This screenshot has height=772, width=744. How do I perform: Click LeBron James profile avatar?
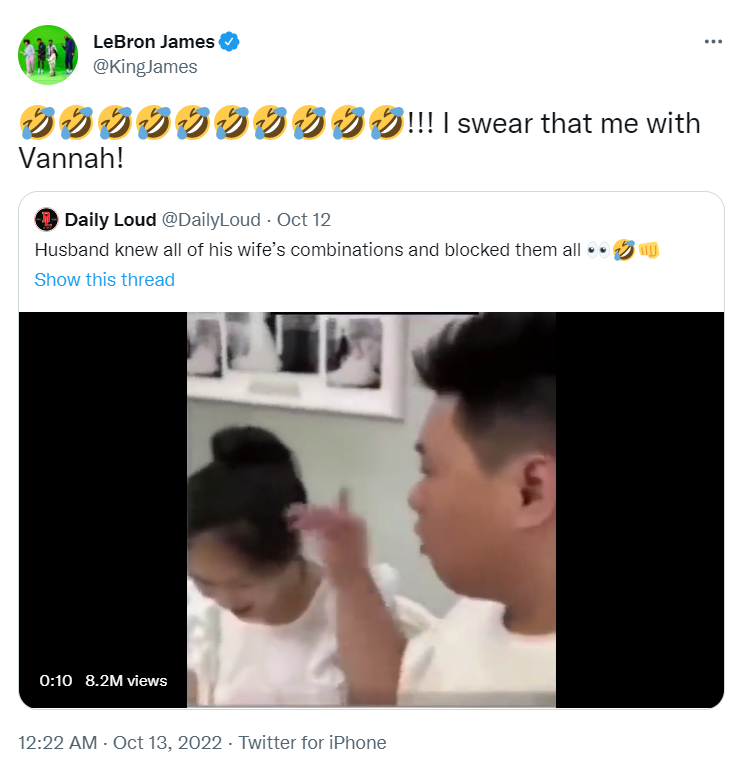[x=47, y=55]
